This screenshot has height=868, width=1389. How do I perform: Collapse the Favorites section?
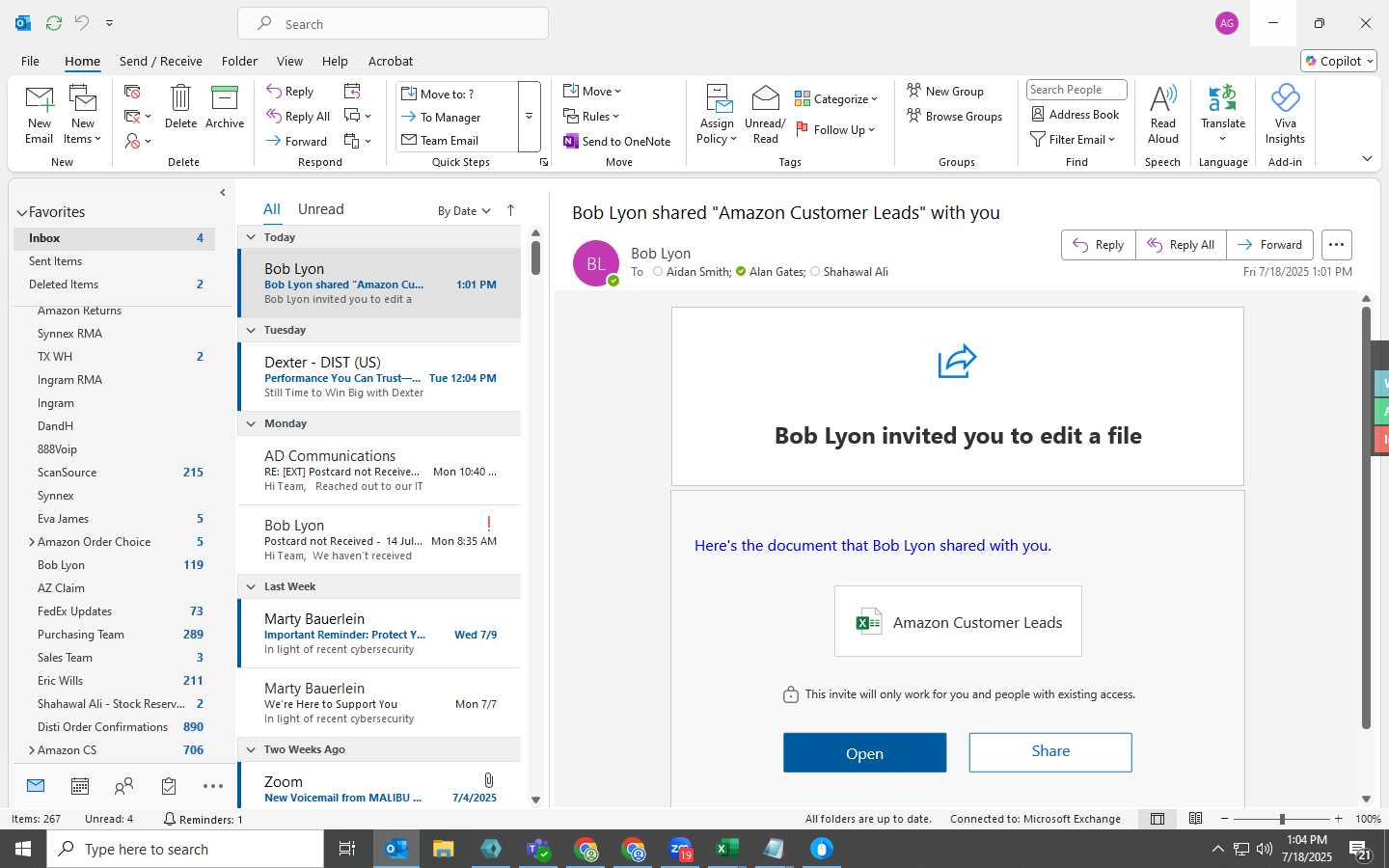pyautogui.click(x=21, y=212)
